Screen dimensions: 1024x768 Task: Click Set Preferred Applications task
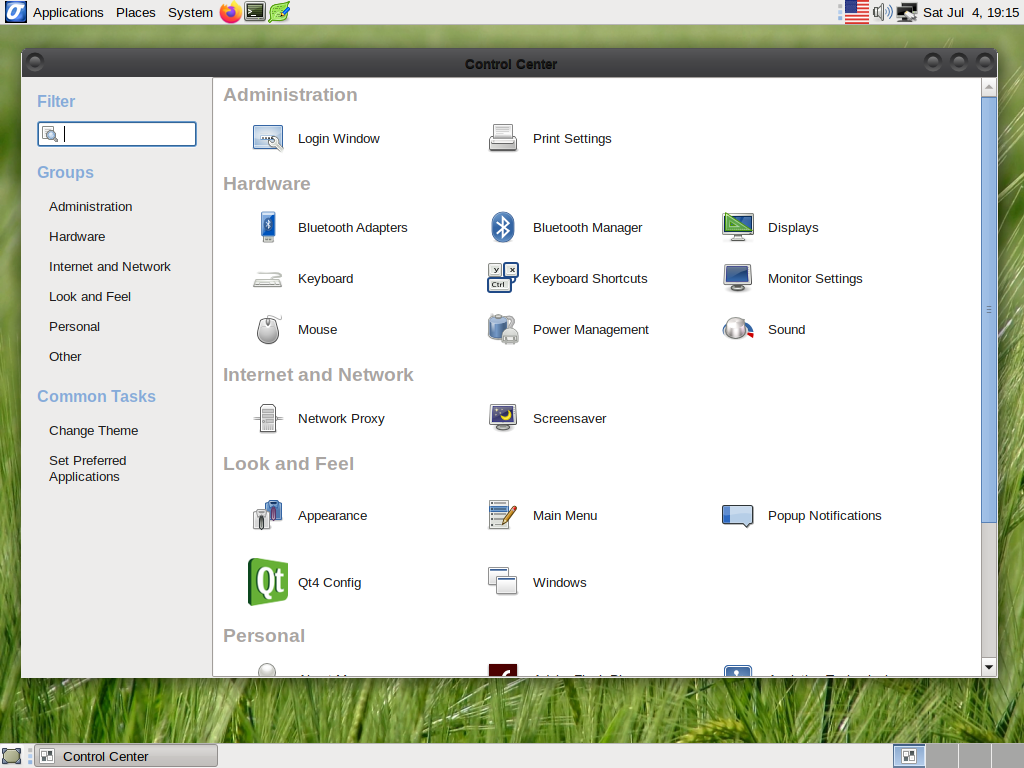pos(88,468)
